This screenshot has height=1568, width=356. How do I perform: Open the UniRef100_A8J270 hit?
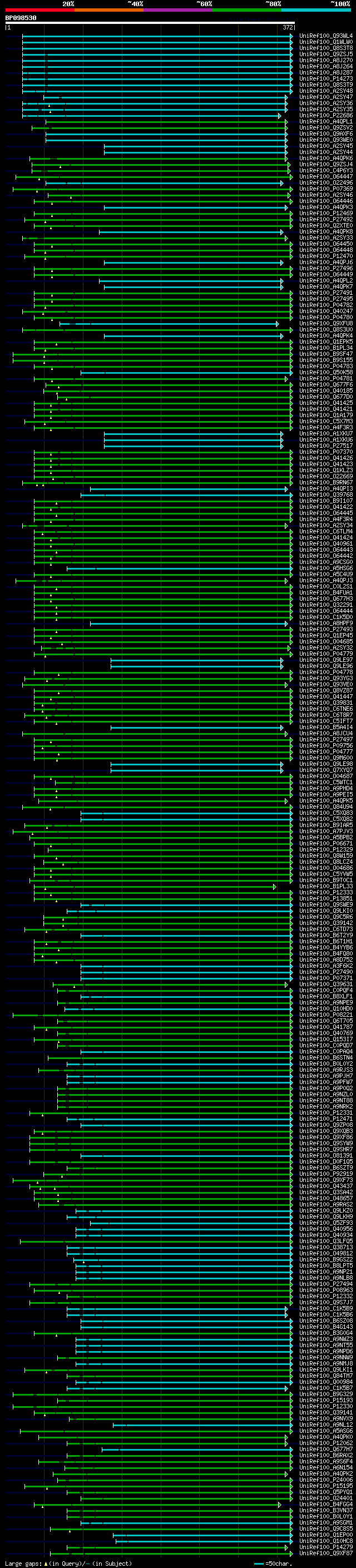click(325, 60)
